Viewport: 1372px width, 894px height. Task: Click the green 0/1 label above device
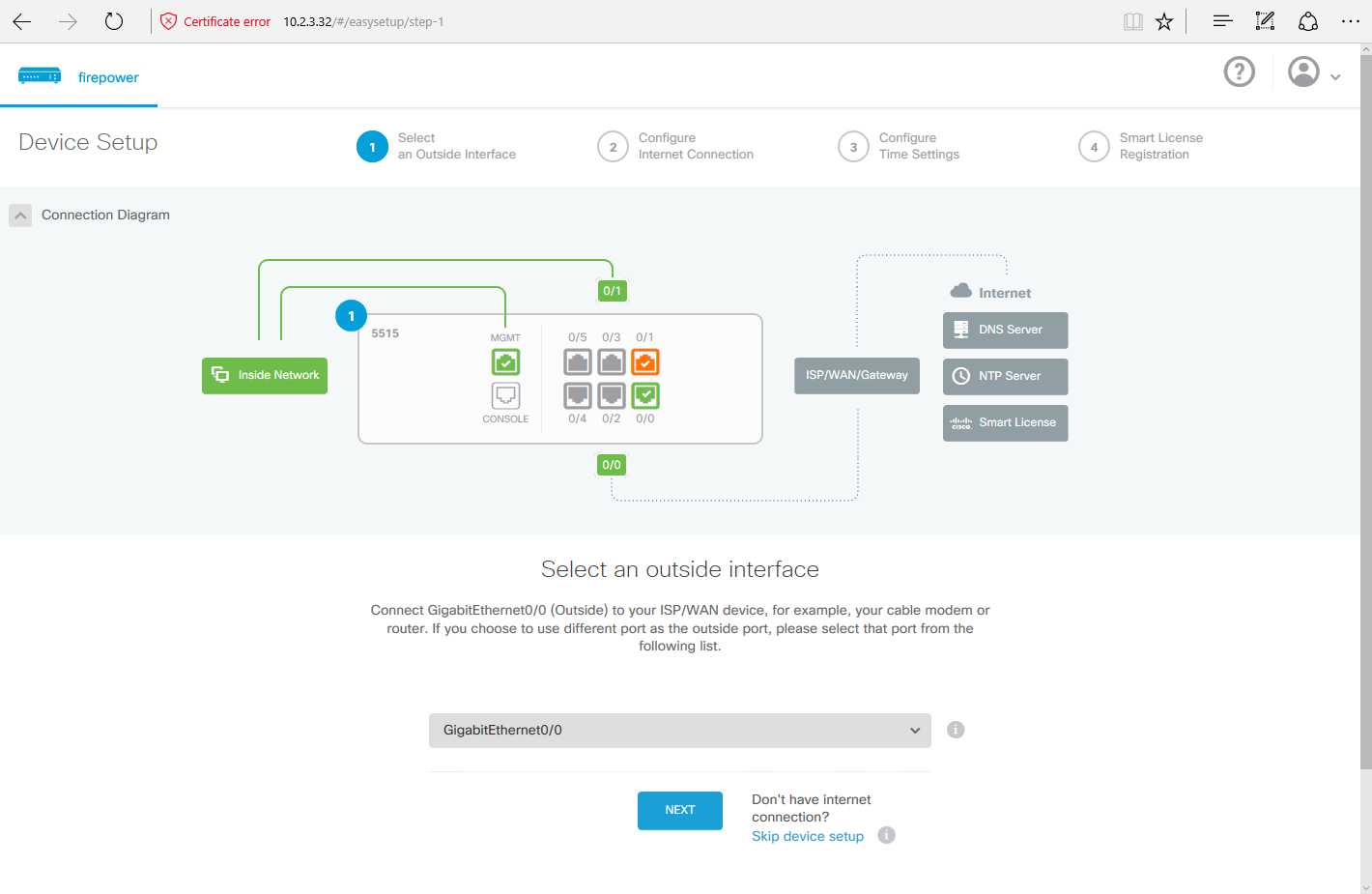click(612, 291)
